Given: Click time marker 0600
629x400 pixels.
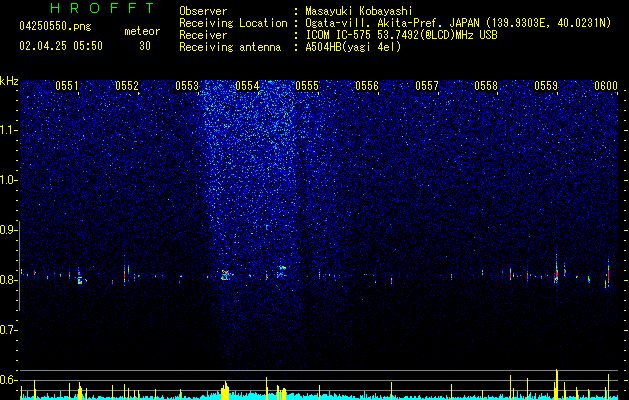Looking at the screenshot, I should (606, 85).
